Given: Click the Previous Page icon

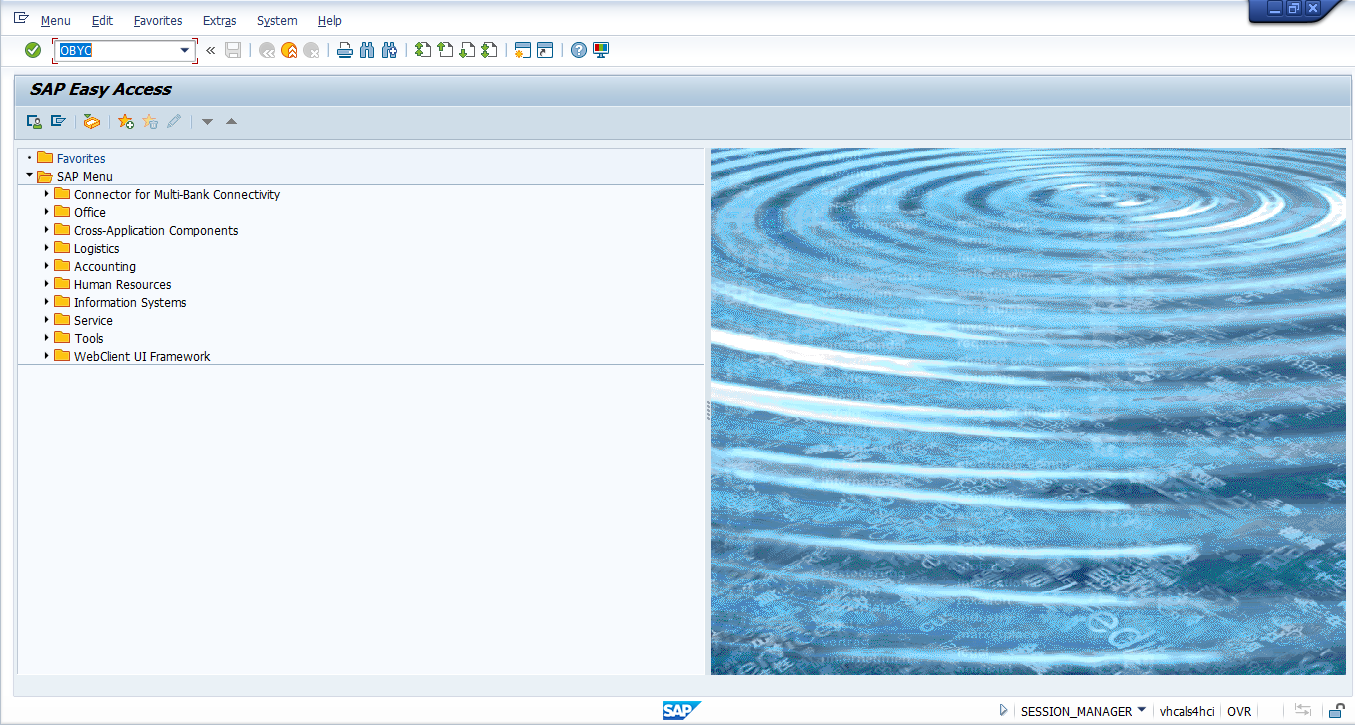Looking at the screenshot, I should (445, 50).
